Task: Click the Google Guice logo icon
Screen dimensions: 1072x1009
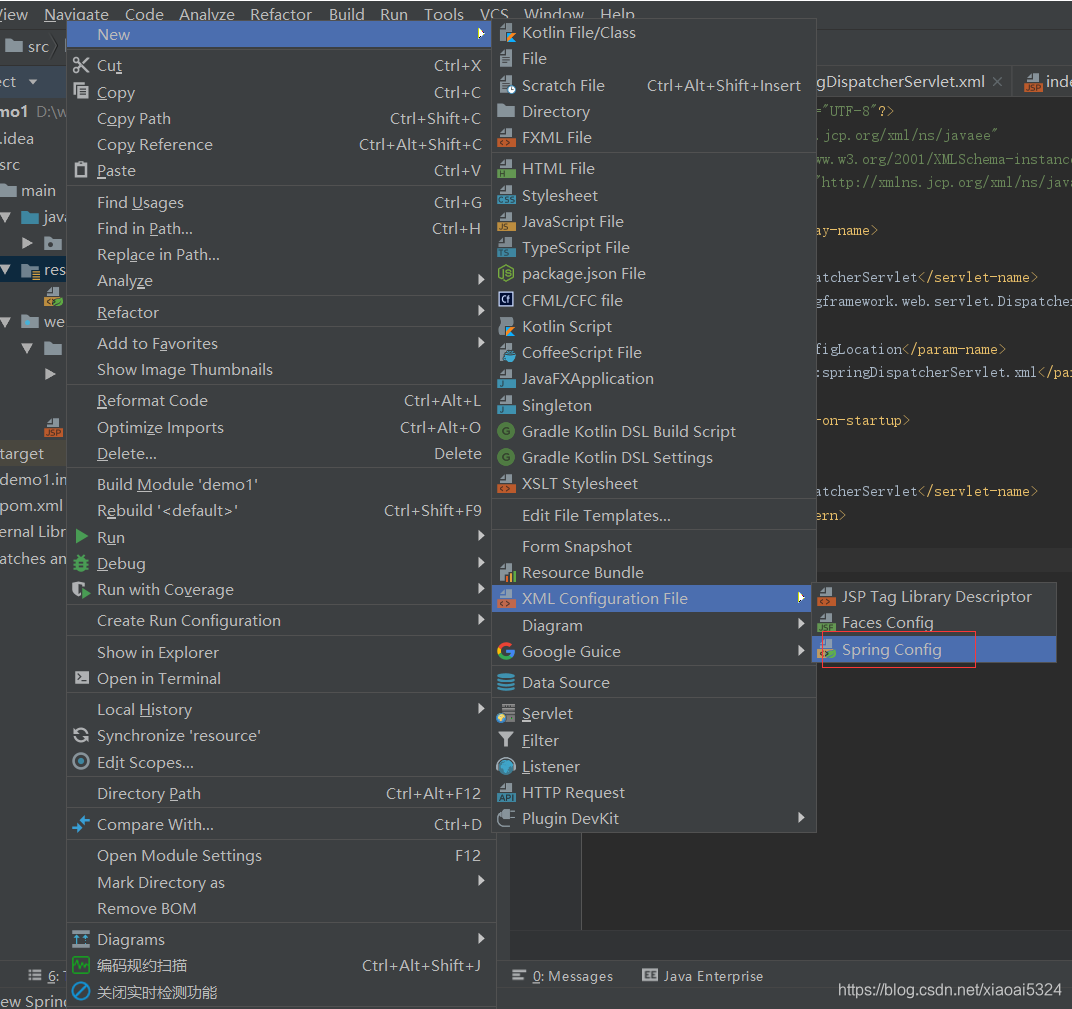Action: (507, 651)
